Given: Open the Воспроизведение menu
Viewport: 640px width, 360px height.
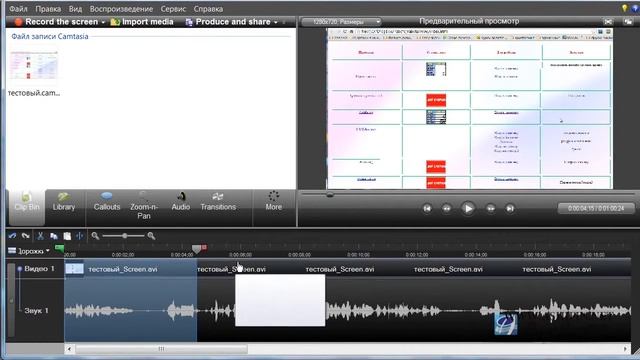Looking at the screenshot, I should pyautogui.click(x=121, y=9).
